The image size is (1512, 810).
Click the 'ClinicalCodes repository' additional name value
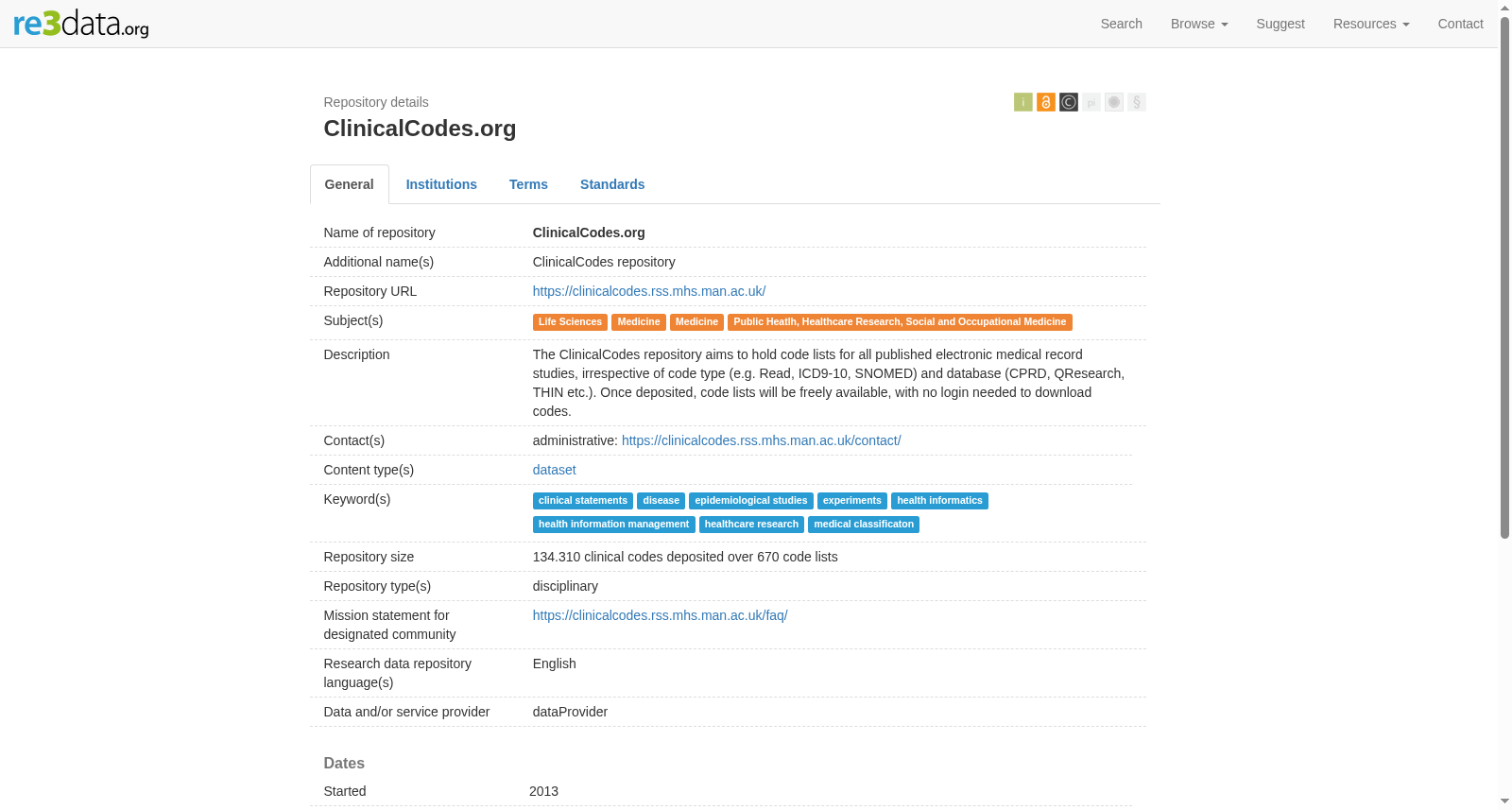click(x=604, y=262)
